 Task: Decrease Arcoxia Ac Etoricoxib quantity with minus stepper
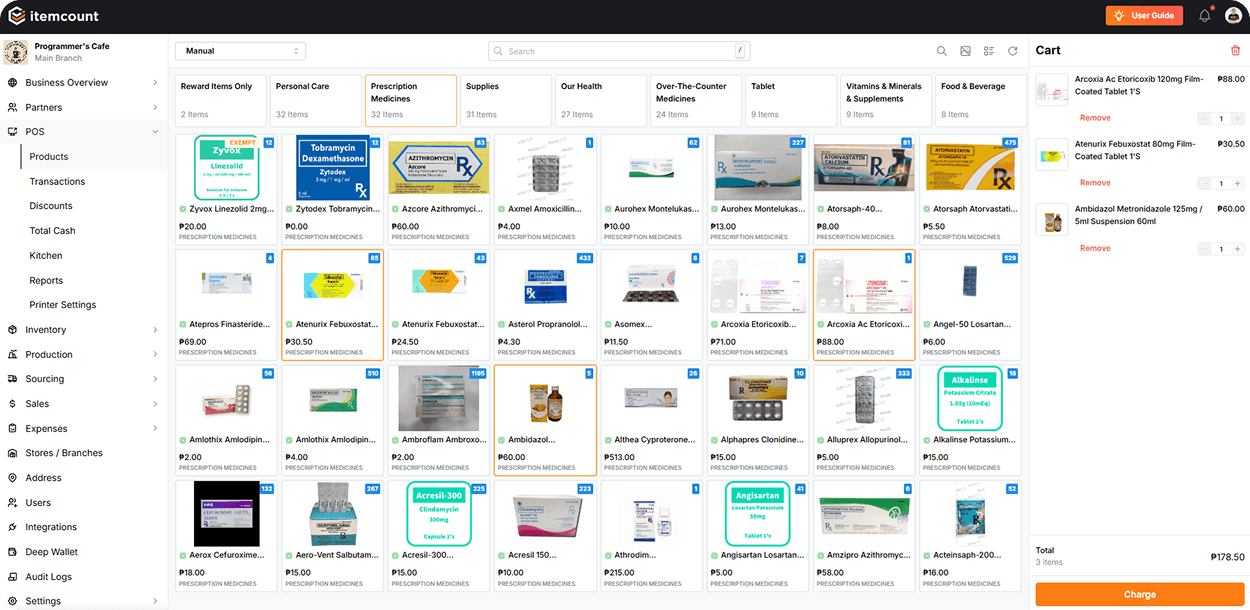(1206, 116)
